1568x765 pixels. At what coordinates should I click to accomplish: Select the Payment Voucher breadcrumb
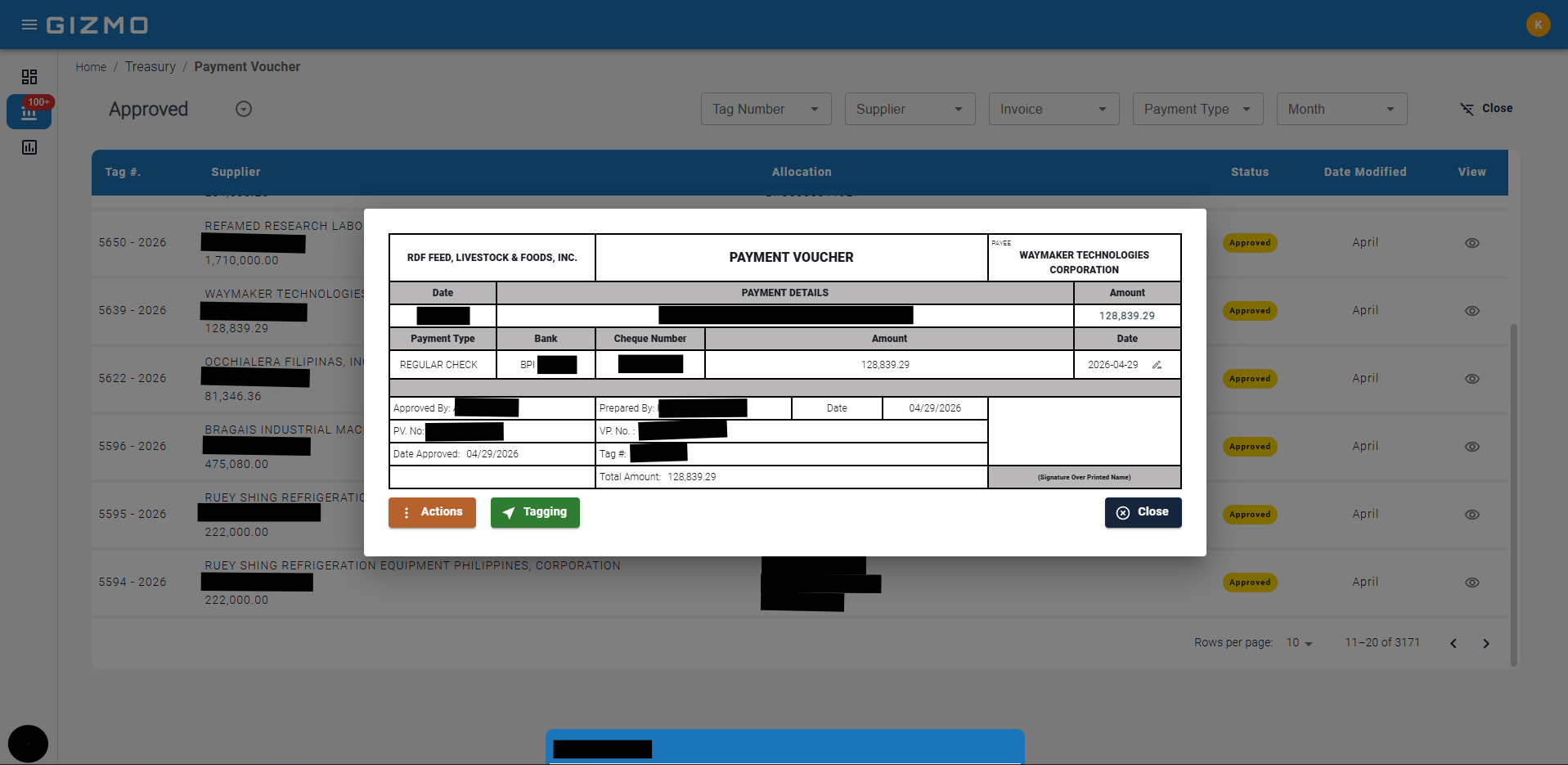247,67
